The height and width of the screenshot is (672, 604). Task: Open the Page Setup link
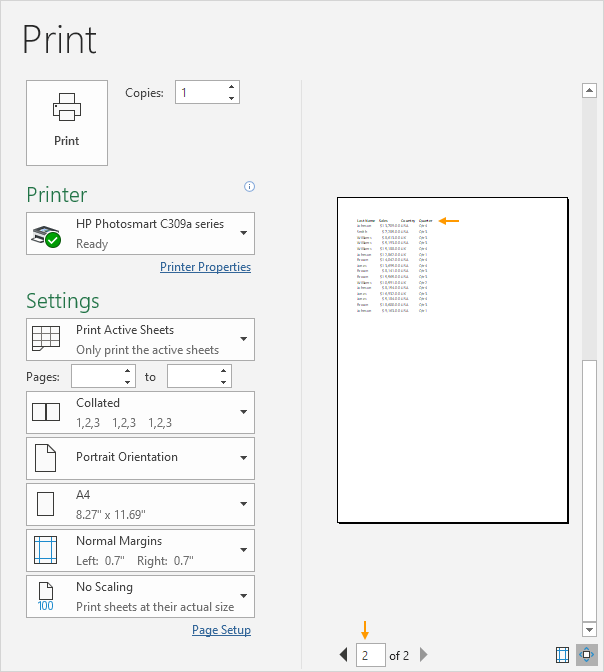221,630
